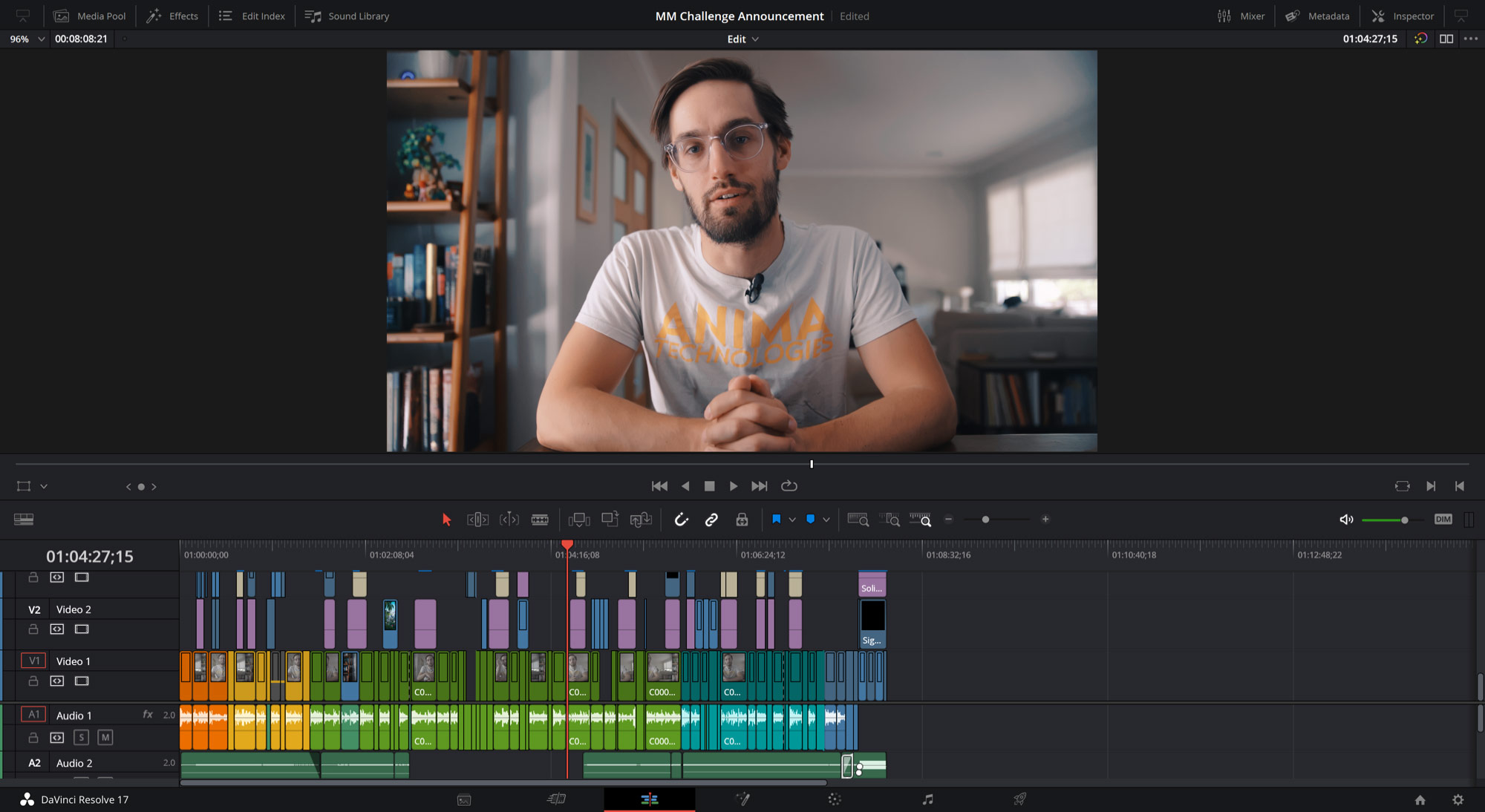Toggle linked selection chain icon
This screenshot has width=1485, height=812.
click(711, 520)
